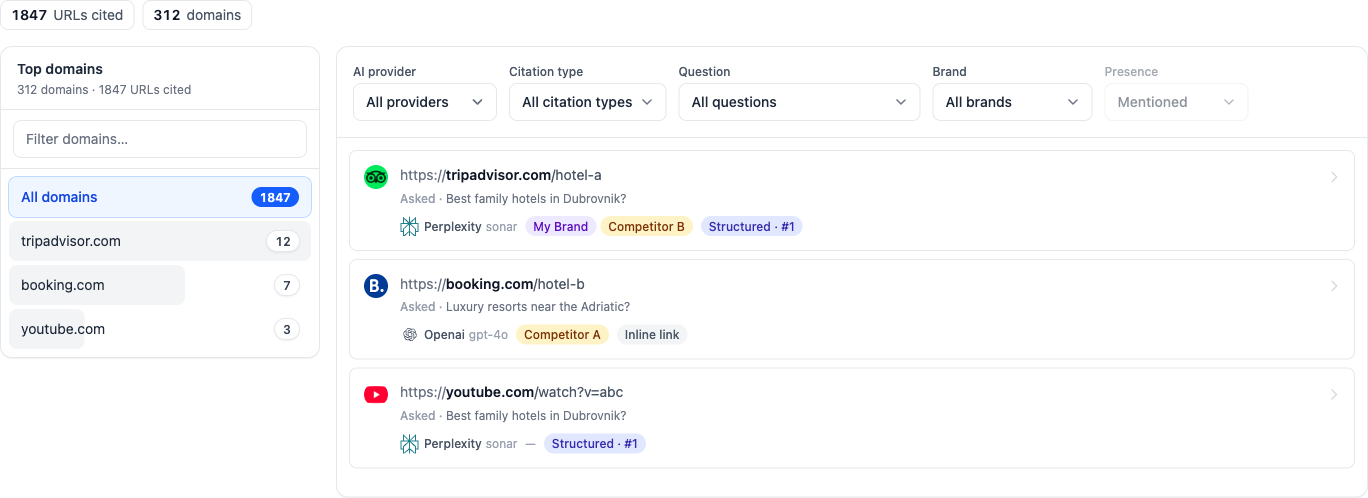Screen dimensions: 1368x498
Task: Open the Question filter dropdown
Action: tap(800, 102)
